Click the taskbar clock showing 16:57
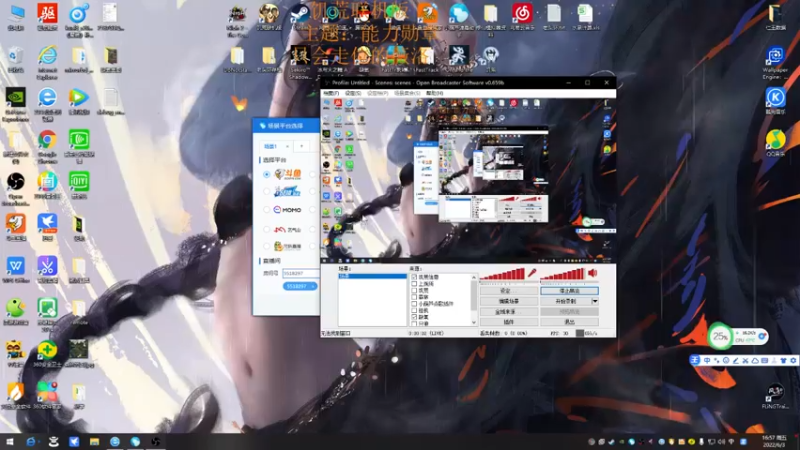Screen dimensions: 800x450 point(774,441)
